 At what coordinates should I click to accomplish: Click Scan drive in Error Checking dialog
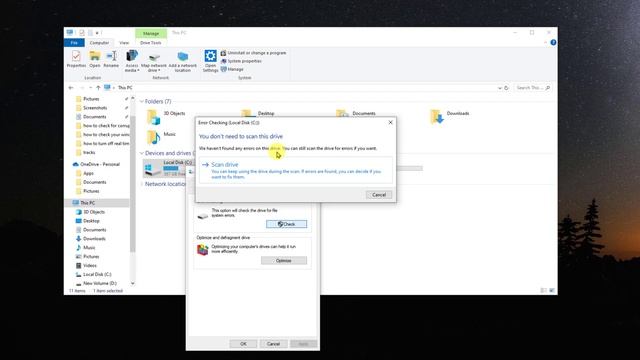tap(296, 170)
